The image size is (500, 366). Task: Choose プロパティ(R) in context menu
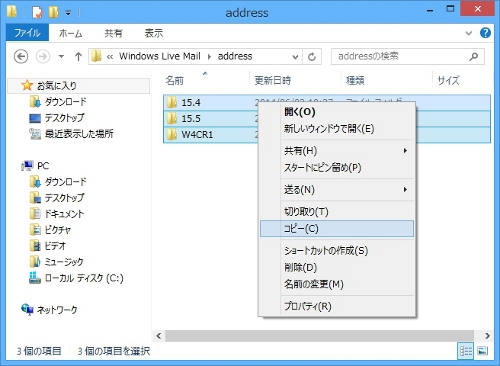pyautogui.click(x=337, y=306)
